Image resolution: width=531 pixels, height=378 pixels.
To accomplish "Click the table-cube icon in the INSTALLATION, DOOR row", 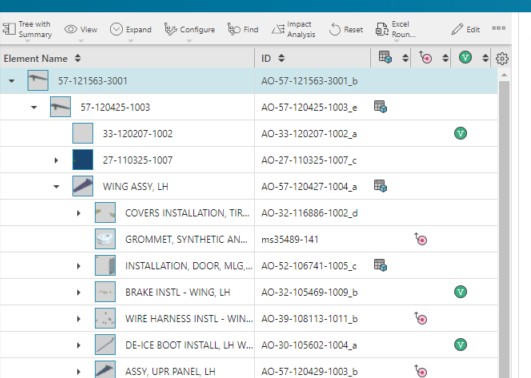I will pyautogui.click(x=380, y=265).
